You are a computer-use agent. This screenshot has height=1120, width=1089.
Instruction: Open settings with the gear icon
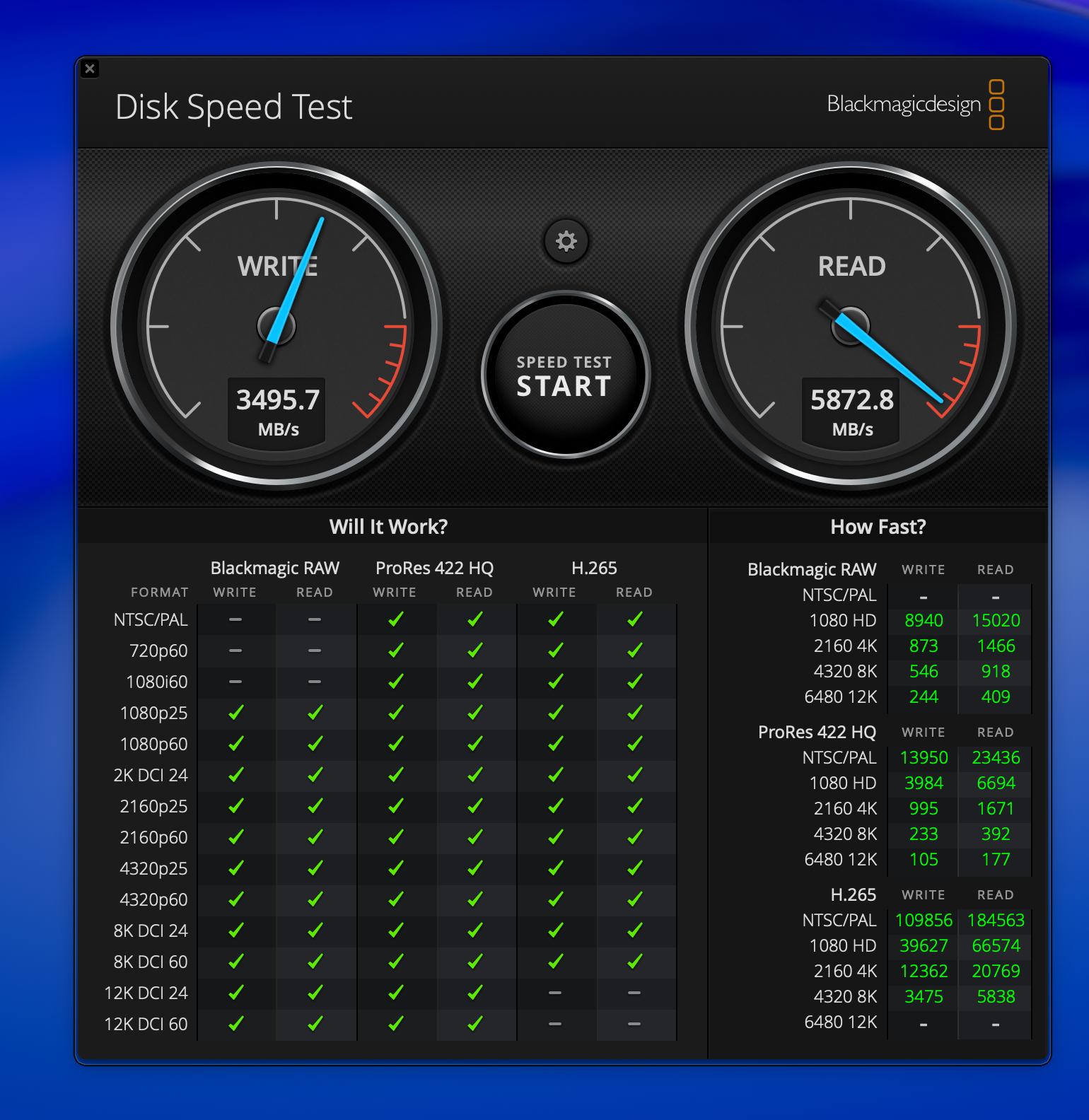click(566, 241)
